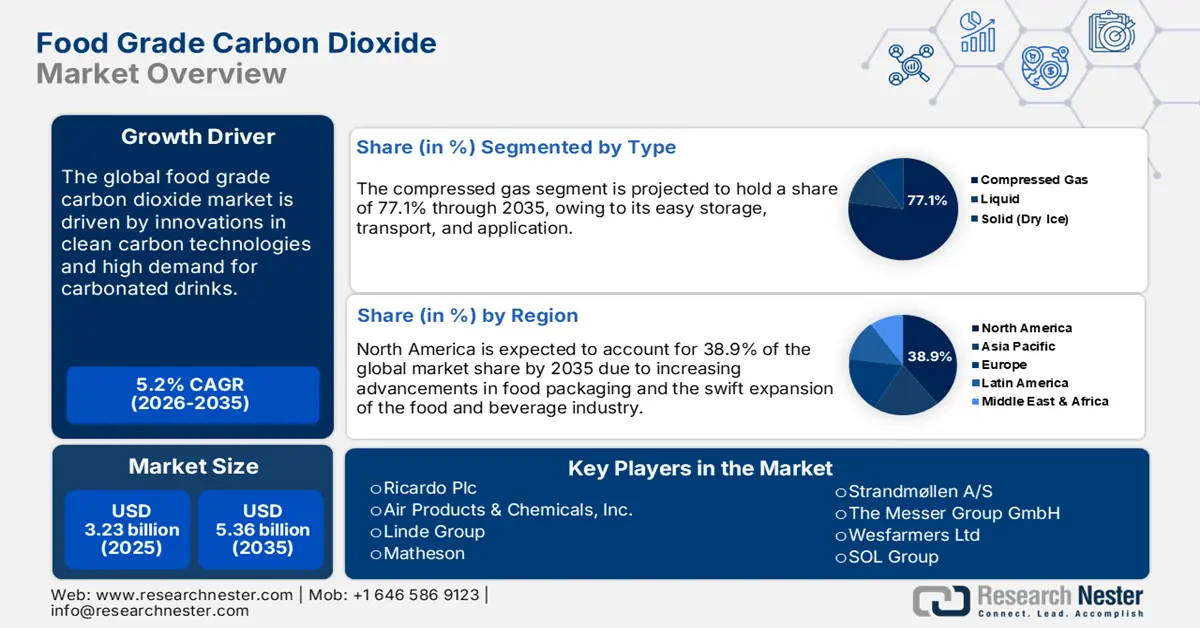The height and width of the screenshot is (628, 1200).
Task: Click the 5.2% CAGR (2026-2035) box
Action: 193,395
